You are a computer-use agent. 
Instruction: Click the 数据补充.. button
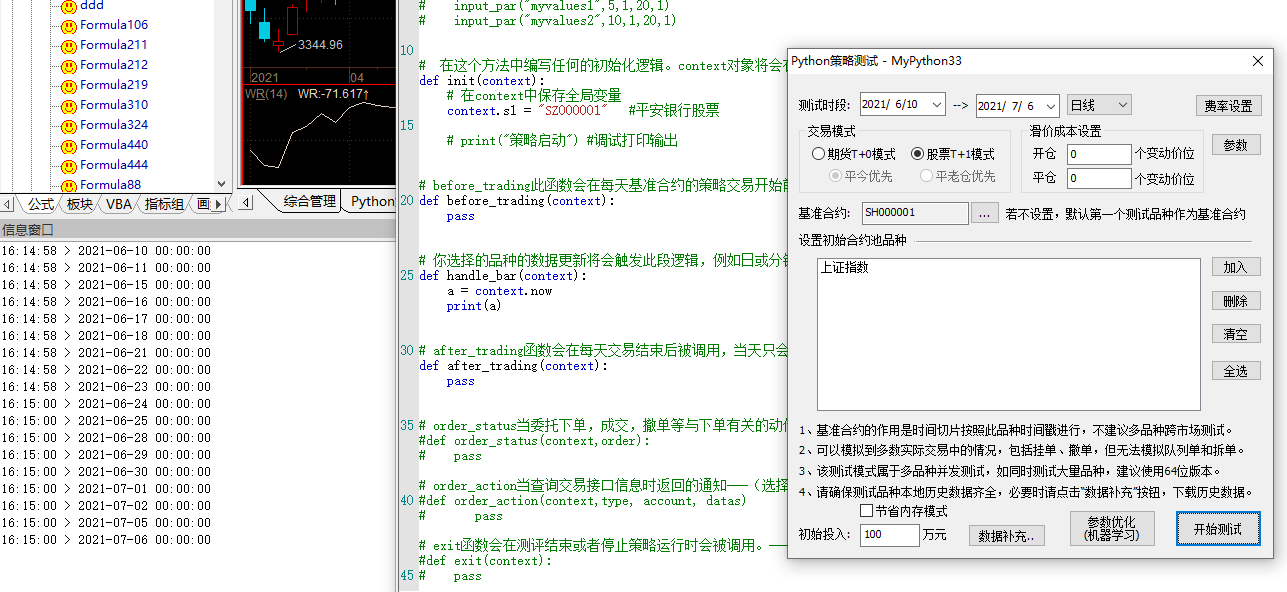[1007, 535]
